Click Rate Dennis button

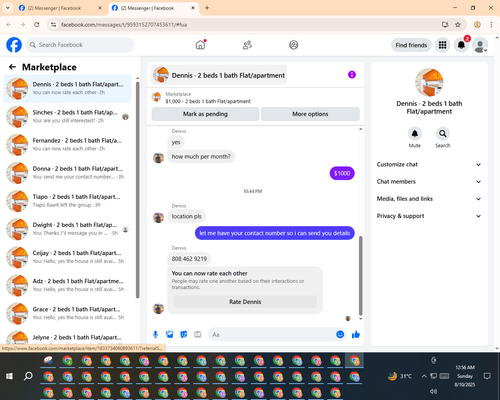[x=245, y=302]
